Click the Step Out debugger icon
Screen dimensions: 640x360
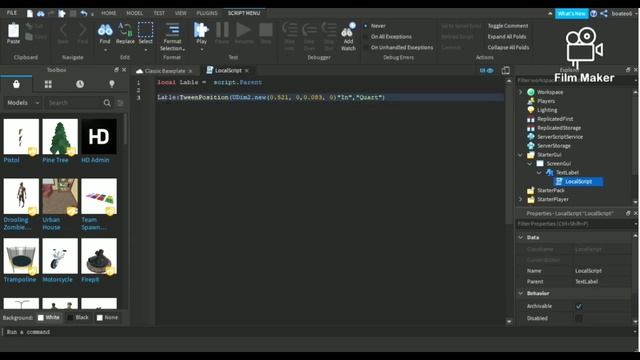tap(329, 30)
